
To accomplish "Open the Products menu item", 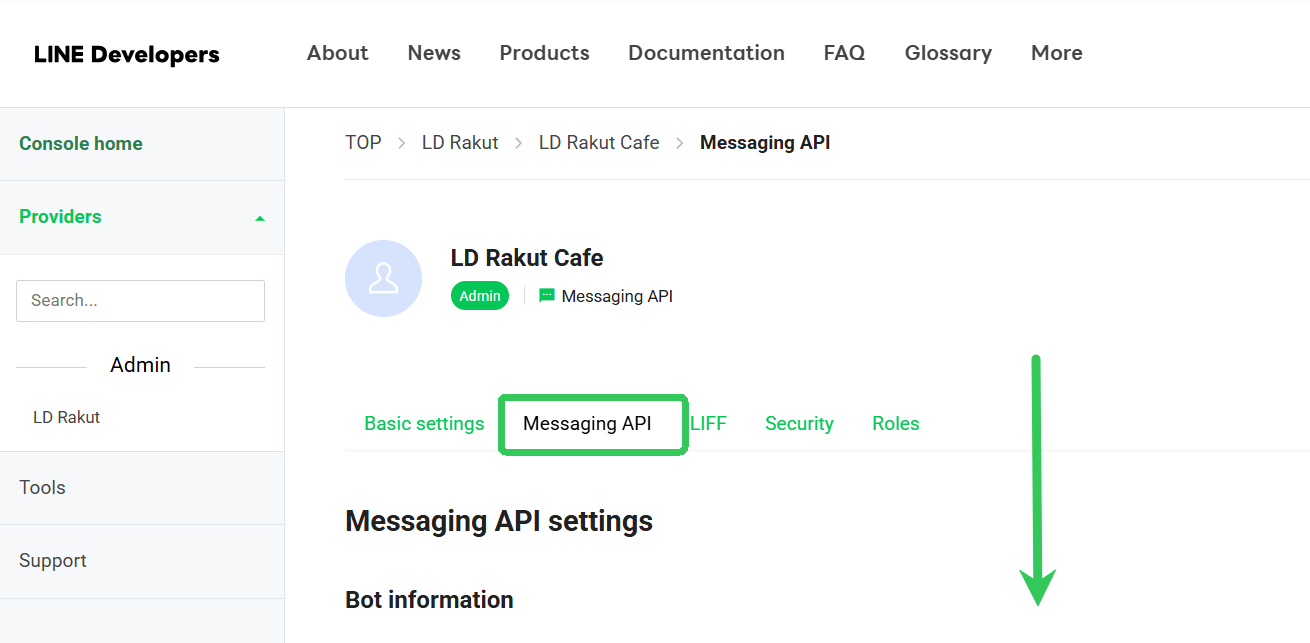I will coord(544,53).
